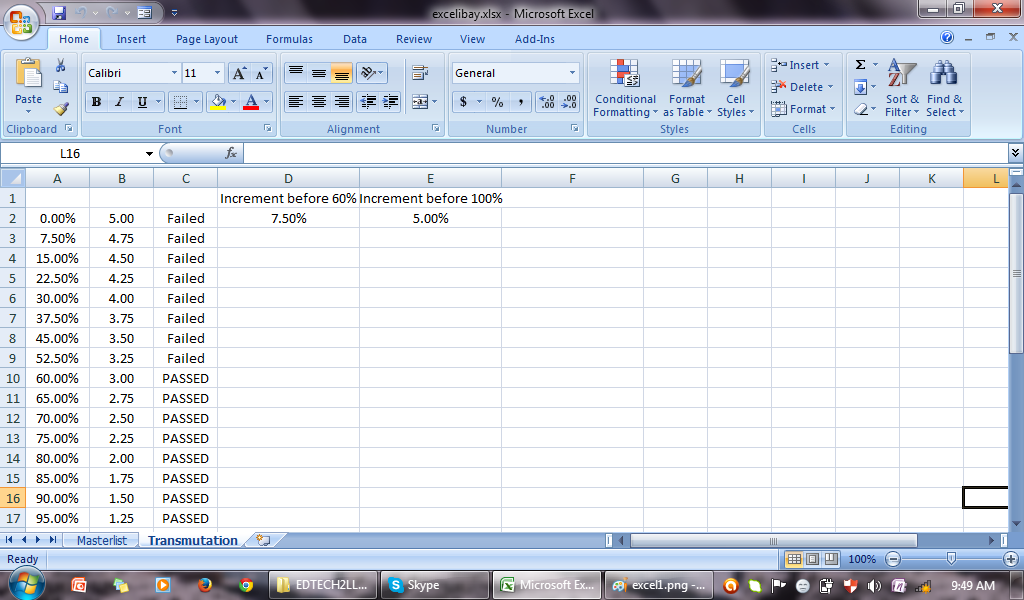The image size is (1024, 600).
Task: Open Conditional Formatting
Action: pos(625,90)
